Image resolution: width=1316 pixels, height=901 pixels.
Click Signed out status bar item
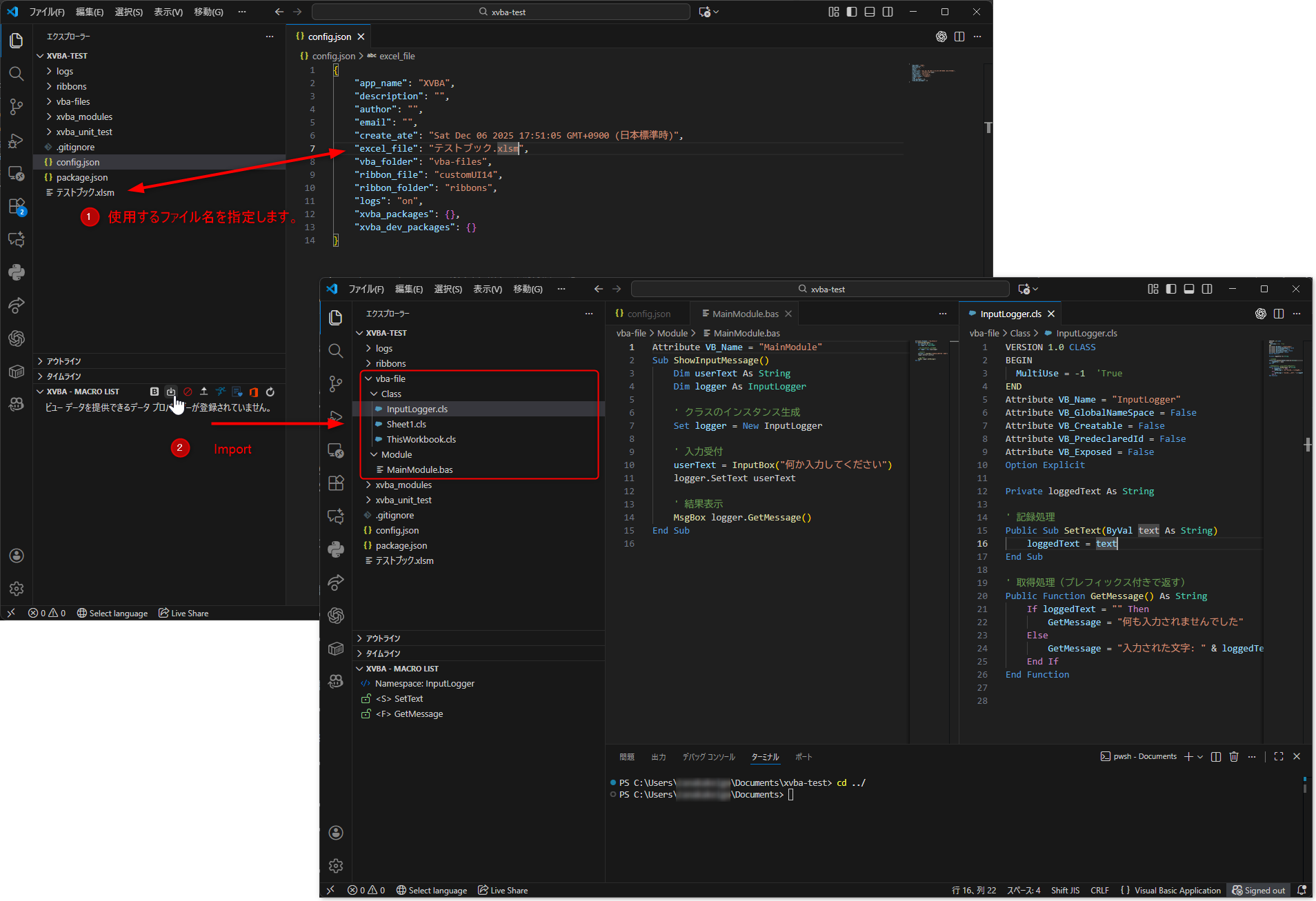pos(1259,891)
